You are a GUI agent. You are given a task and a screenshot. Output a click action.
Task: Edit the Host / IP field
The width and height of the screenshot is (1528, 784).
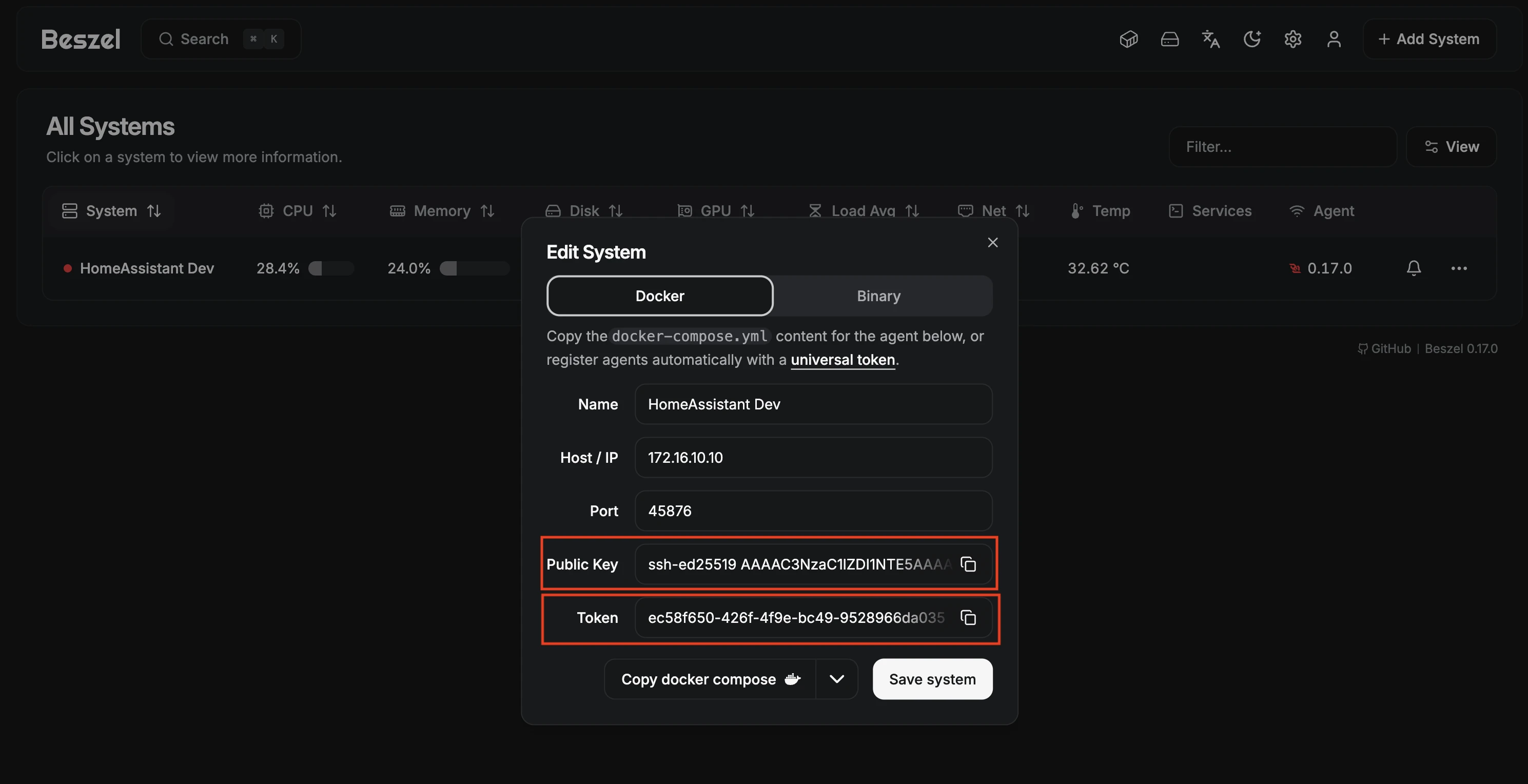pyautogui.click(x=813, y=457)
